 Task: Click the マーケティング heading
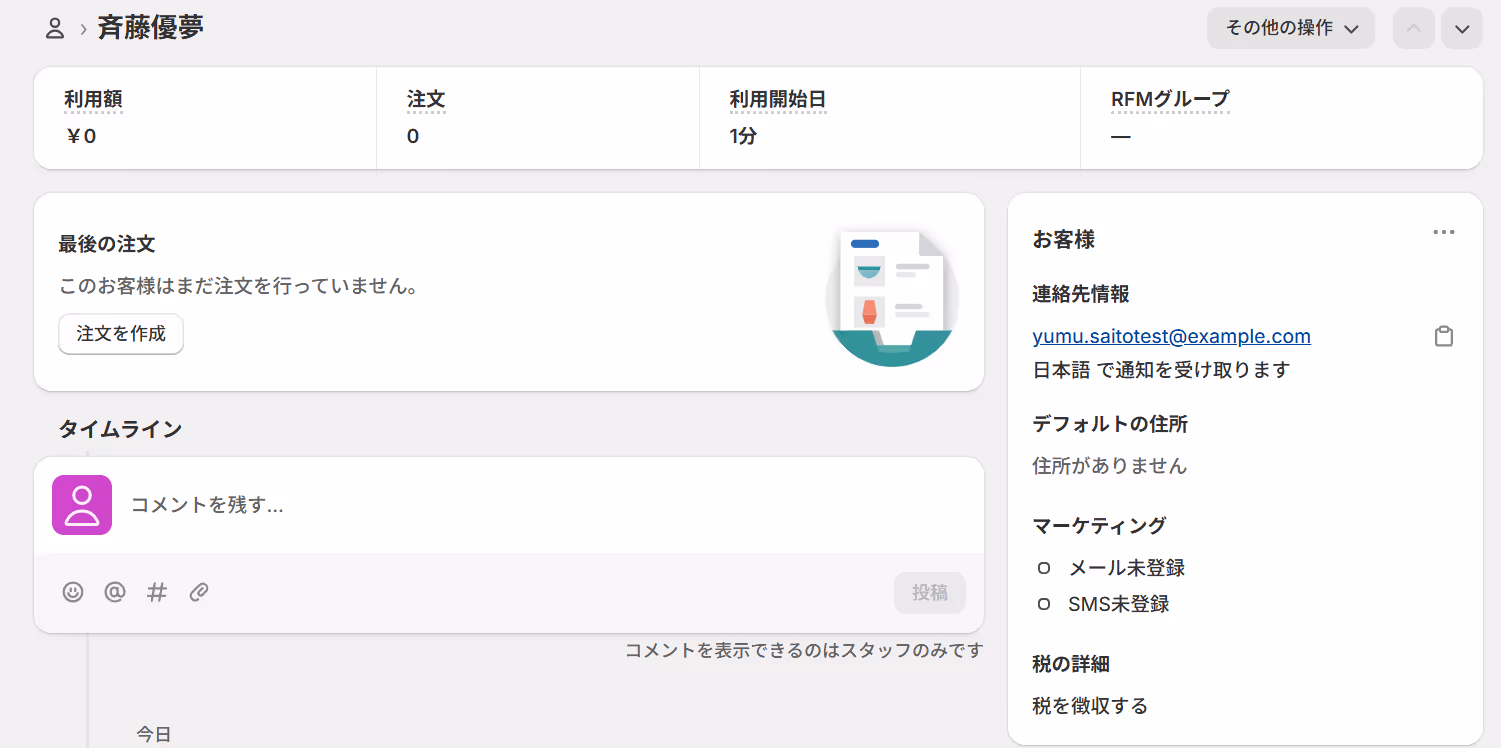pyautogui.click(x=1099, y=526)
